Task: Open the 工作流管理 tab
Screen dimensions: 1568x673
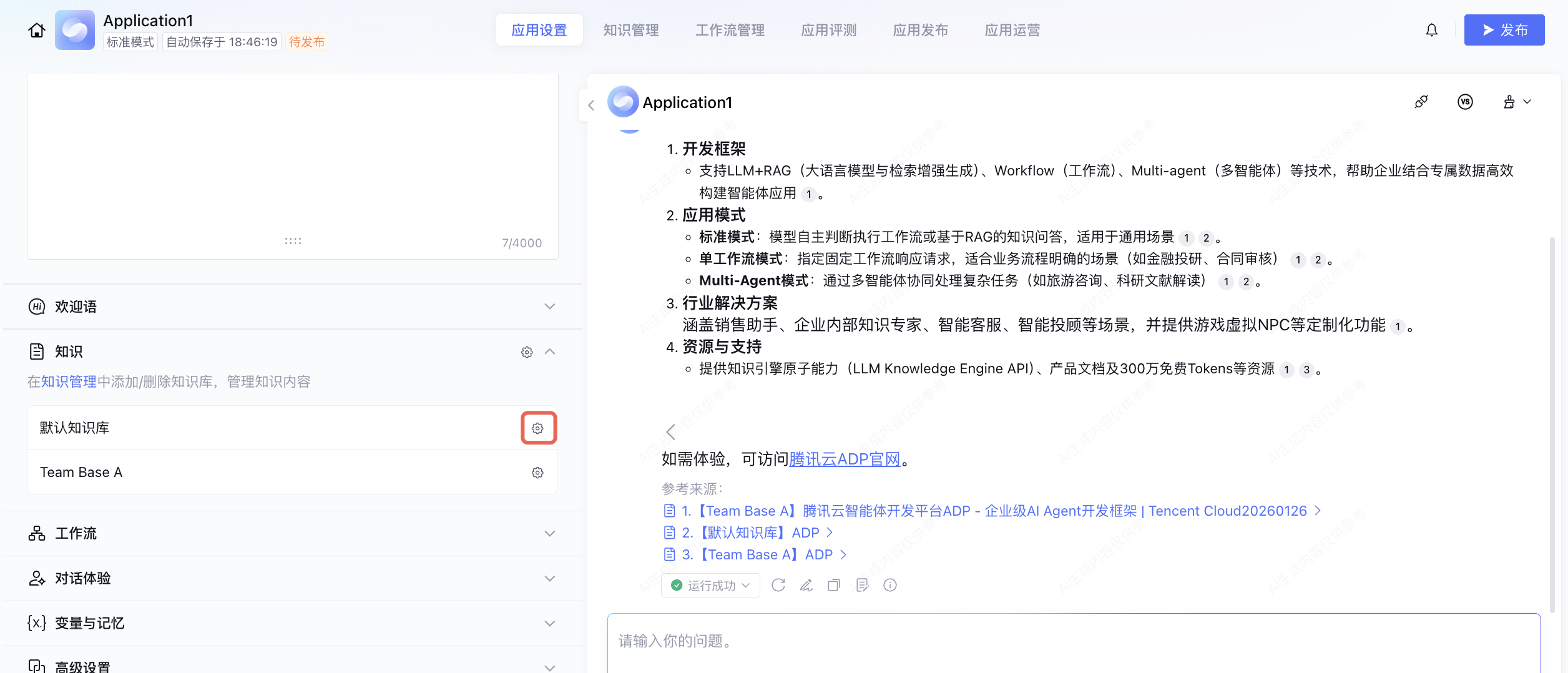Action: click(730, 30)
